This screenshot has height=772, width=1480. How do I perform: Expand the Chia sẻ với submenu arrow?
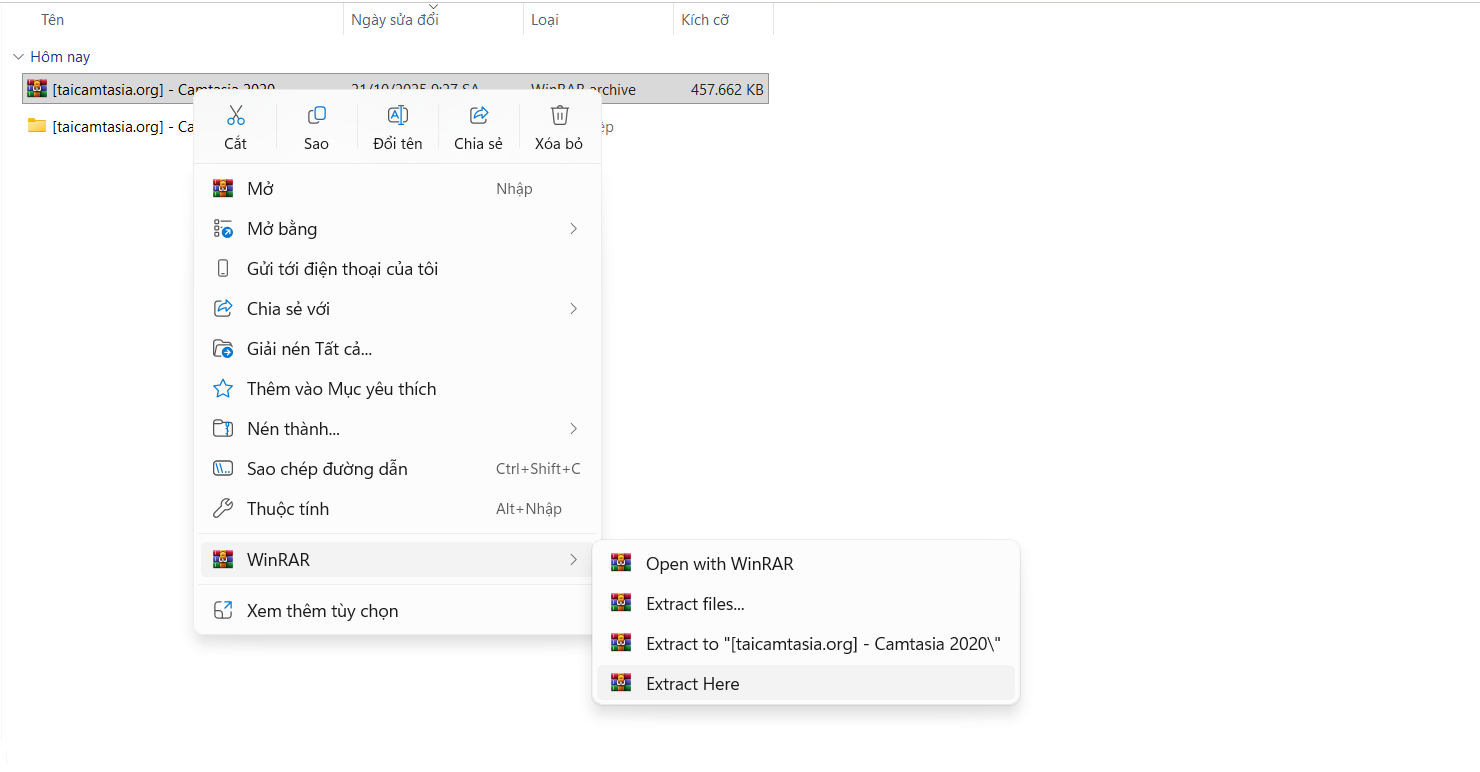(573, 309)
